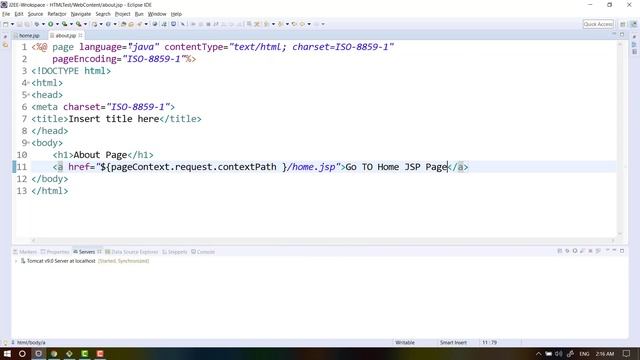Click the volume icon in system tray
Viewport: 640px width, 360px height.
point(558,354)
